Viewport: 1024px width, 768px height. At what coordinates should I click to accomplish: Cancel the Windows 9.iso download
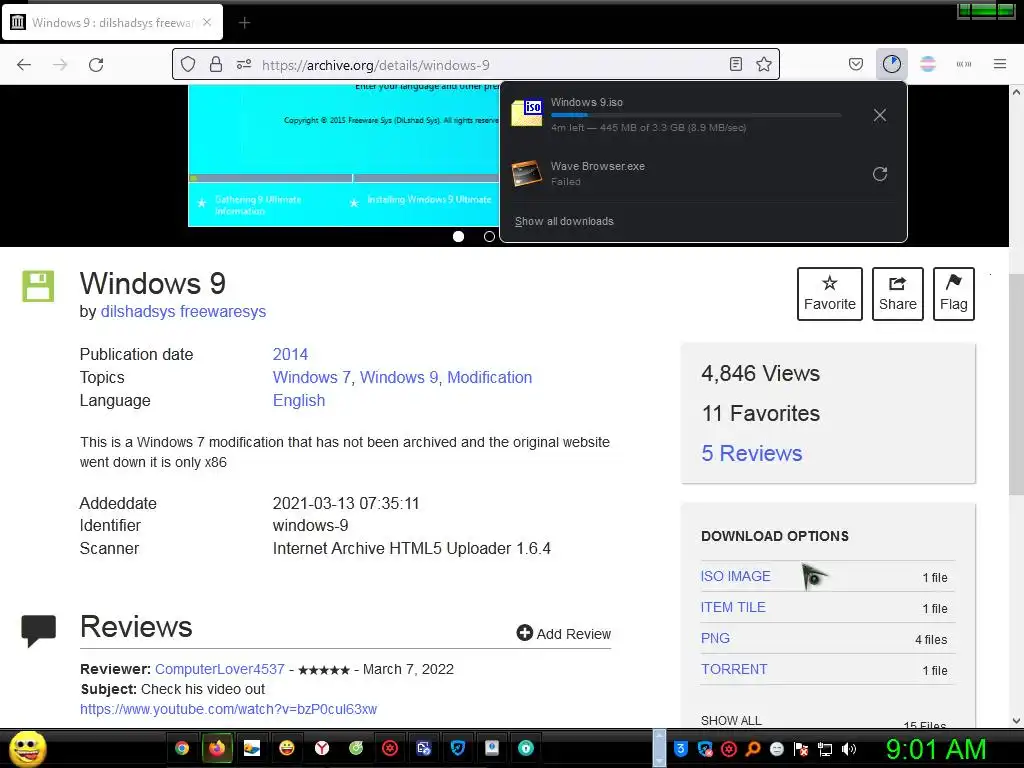coord(880,115)
